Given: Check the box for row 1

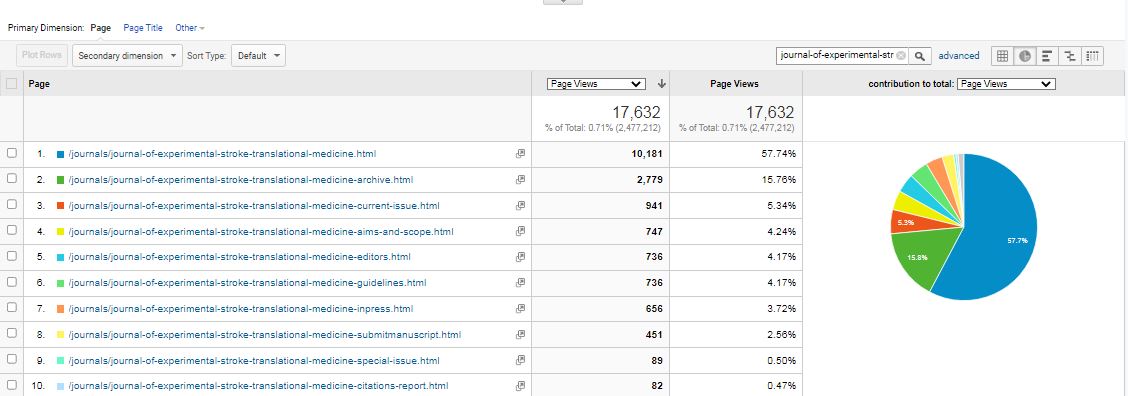Looking at the screenshot, I should [x=12, y=153].
